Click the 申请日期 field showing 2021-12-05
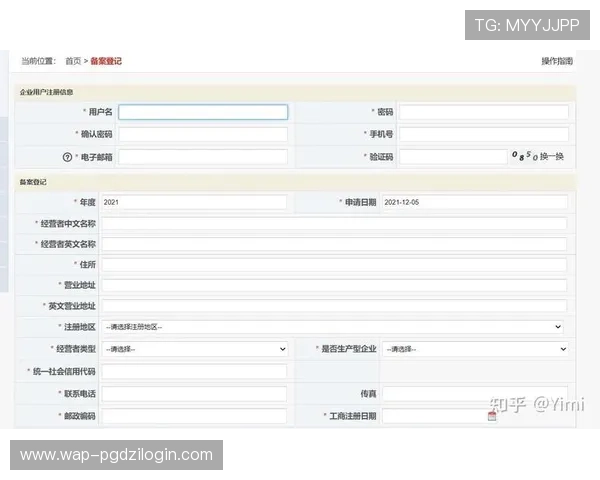600x480 pixels. point(474,202)
